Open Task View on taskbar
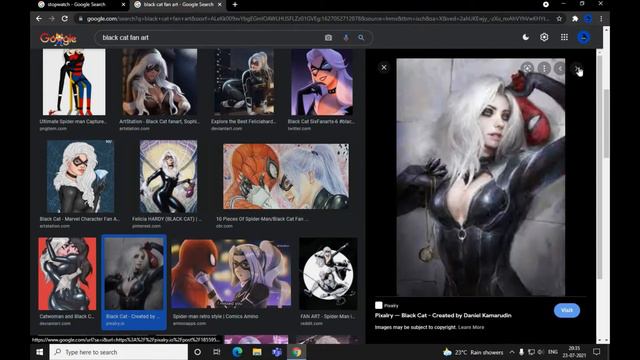The height and width of the screenshot is (360, 640). [217, 352]
